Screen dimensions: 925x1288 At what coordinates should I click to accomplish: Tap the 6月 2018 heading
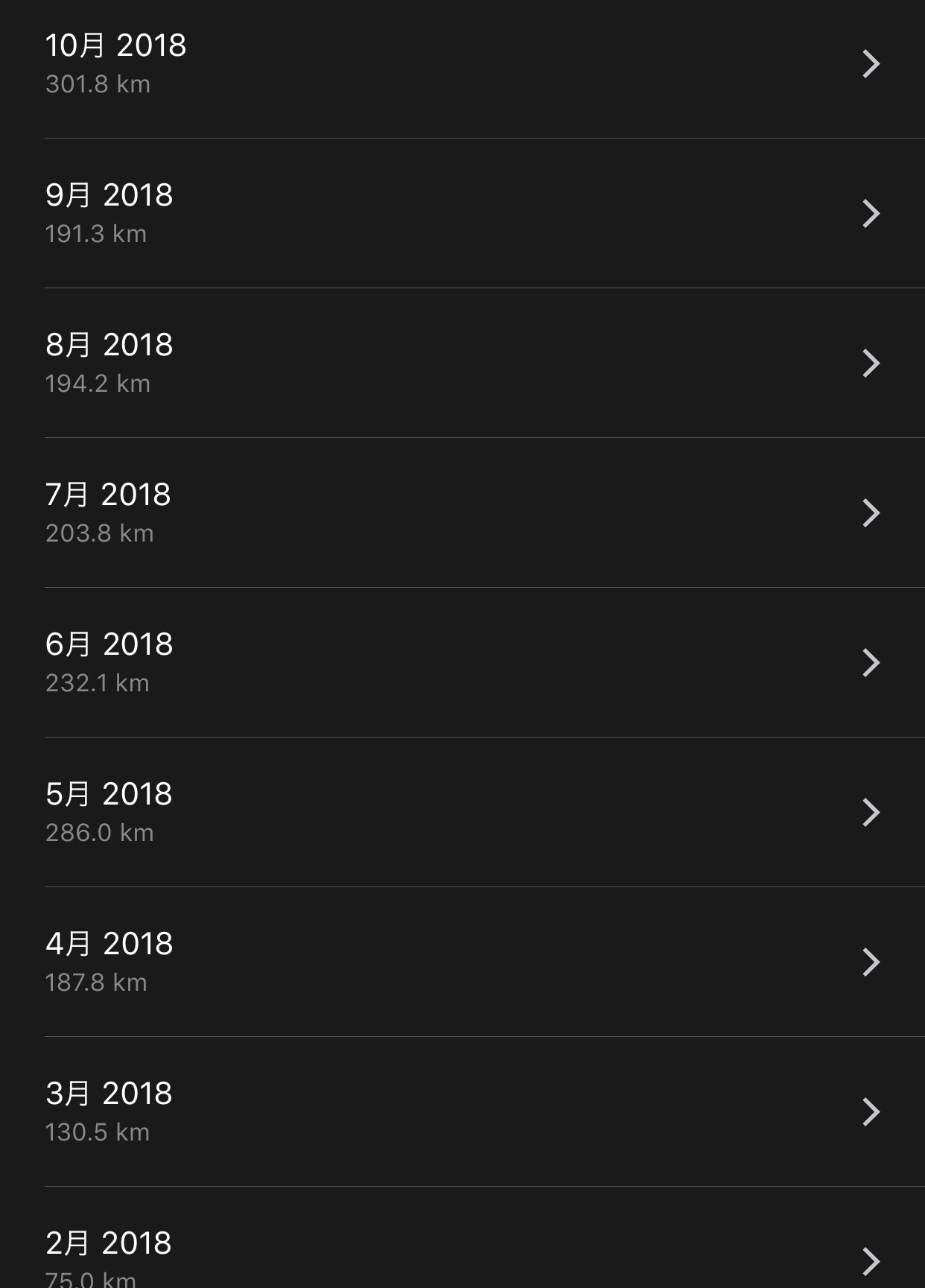pos(109,644)
